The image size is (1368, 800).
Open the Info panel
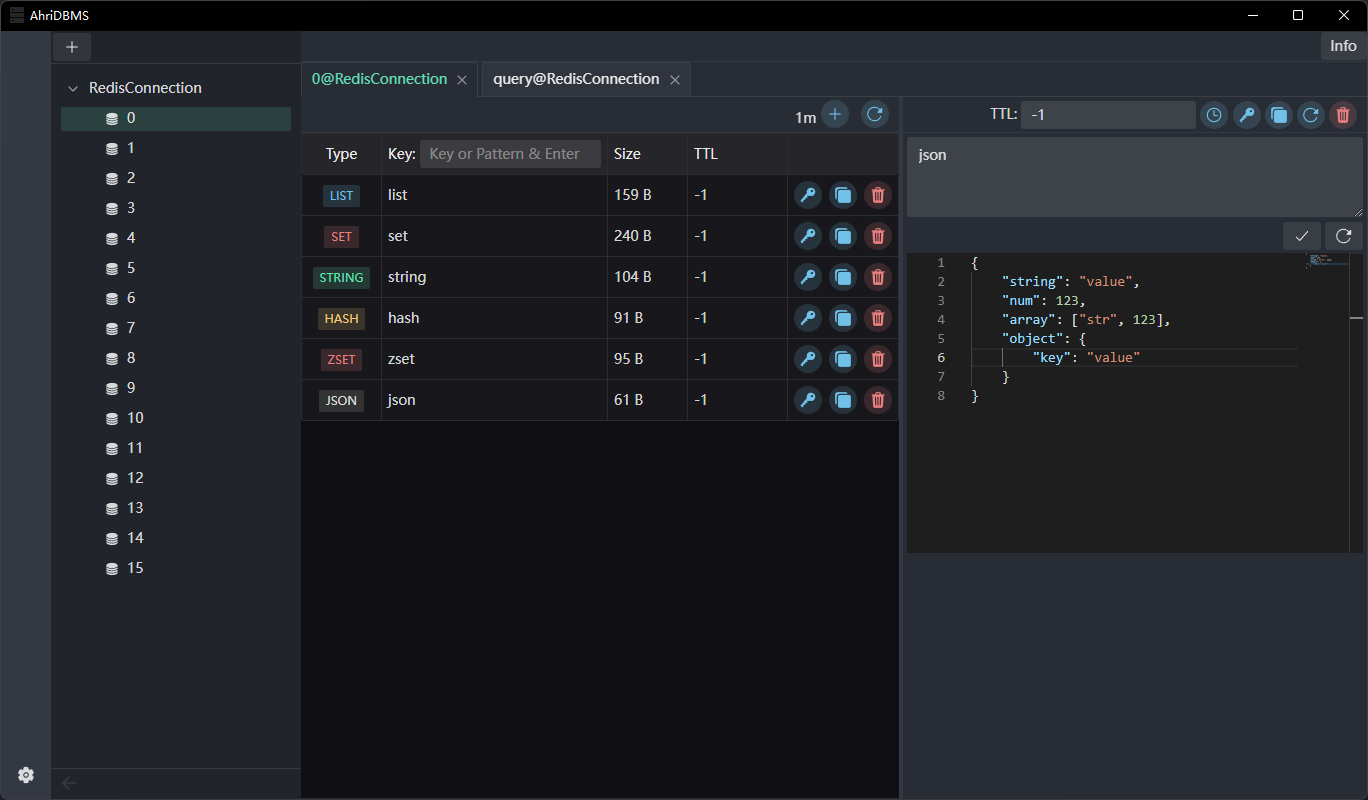point(1343,46)
